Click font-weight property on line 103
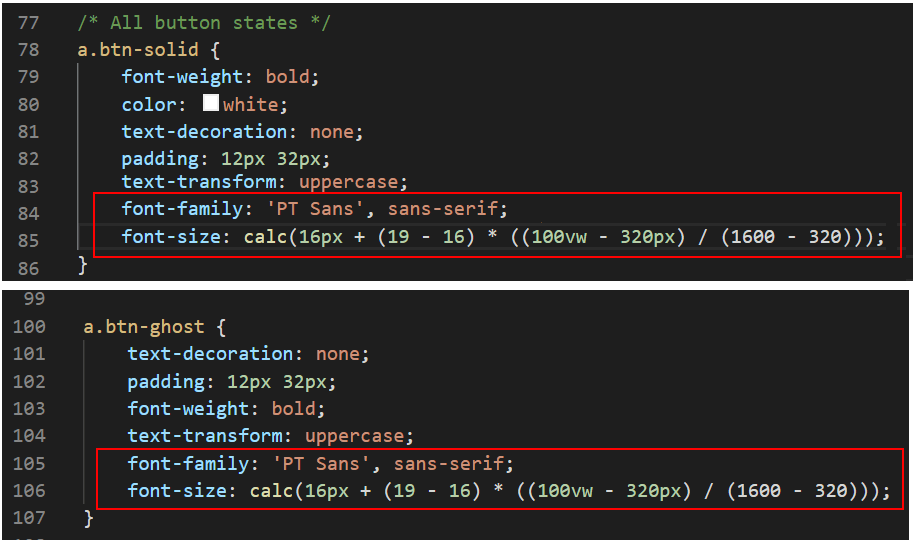The image size is (914, 544). [x=188, y=409]
